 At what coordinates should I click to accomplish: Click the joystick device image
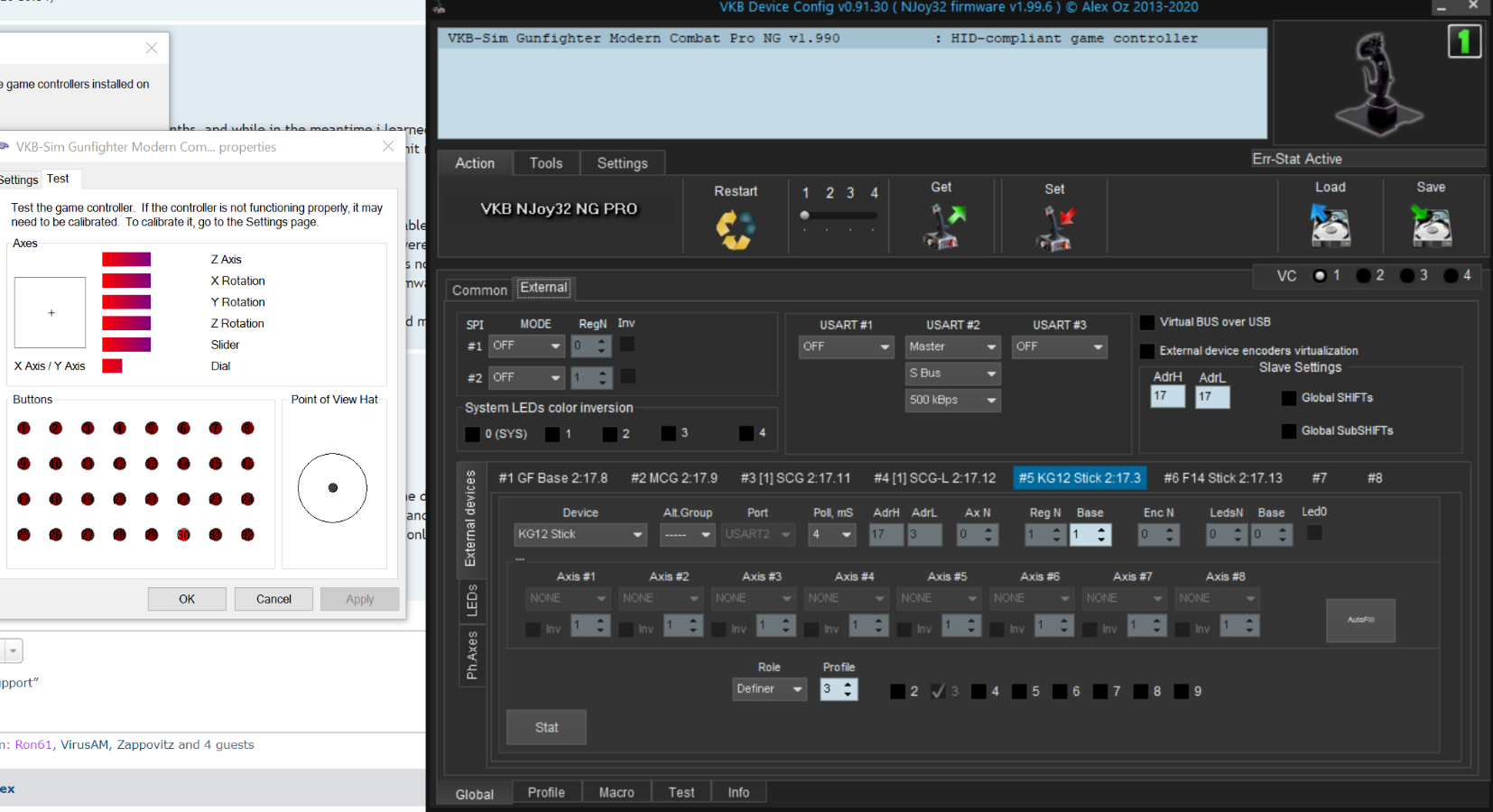[1377, 84]
